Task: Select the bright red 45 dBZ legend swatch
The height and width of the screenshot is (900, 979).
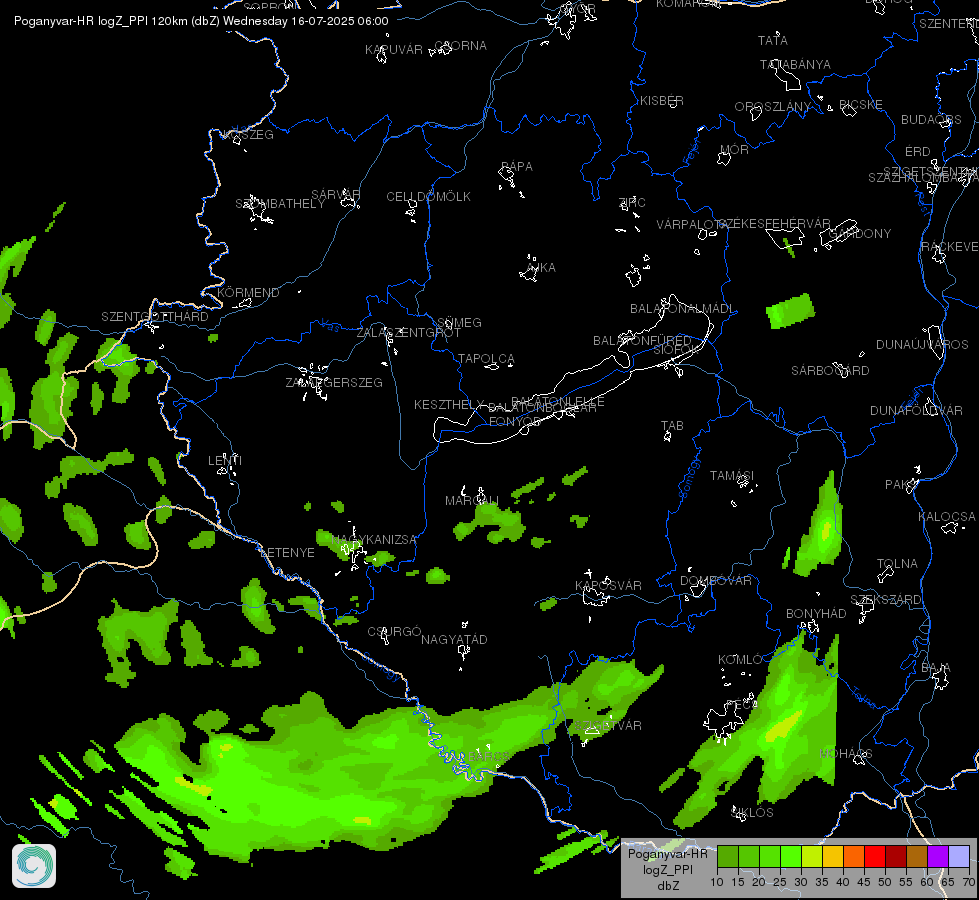Action: click(x=875, y=856)
